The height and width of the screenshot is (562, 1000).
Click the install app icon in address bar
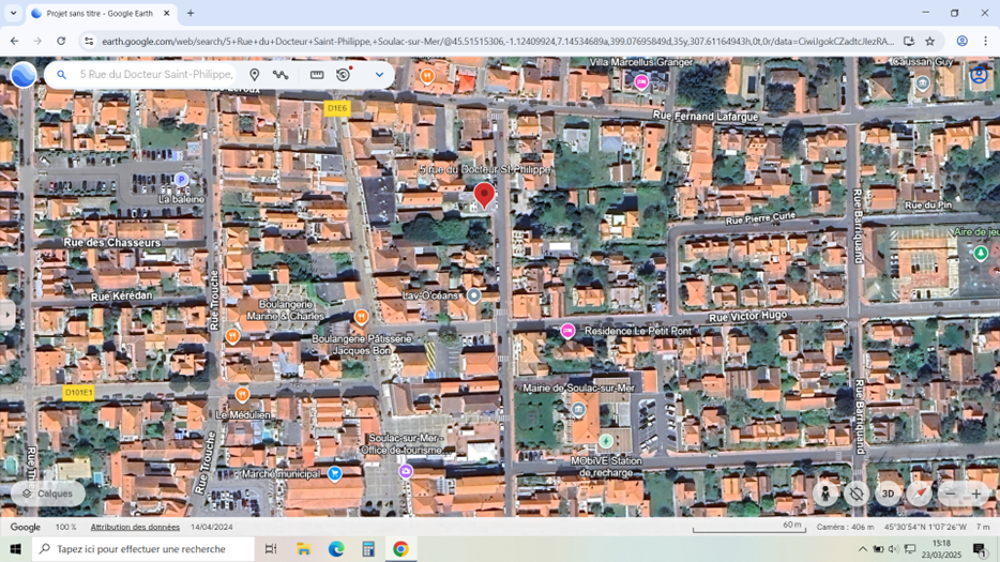tap(909, 41)
